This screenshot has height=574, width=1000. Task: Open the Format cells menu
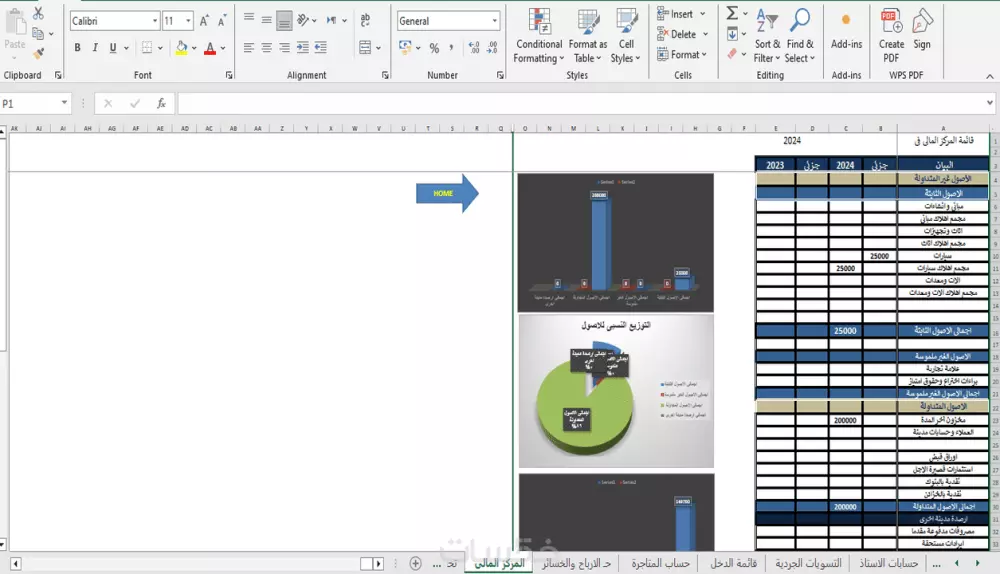[x=682, y=55]
